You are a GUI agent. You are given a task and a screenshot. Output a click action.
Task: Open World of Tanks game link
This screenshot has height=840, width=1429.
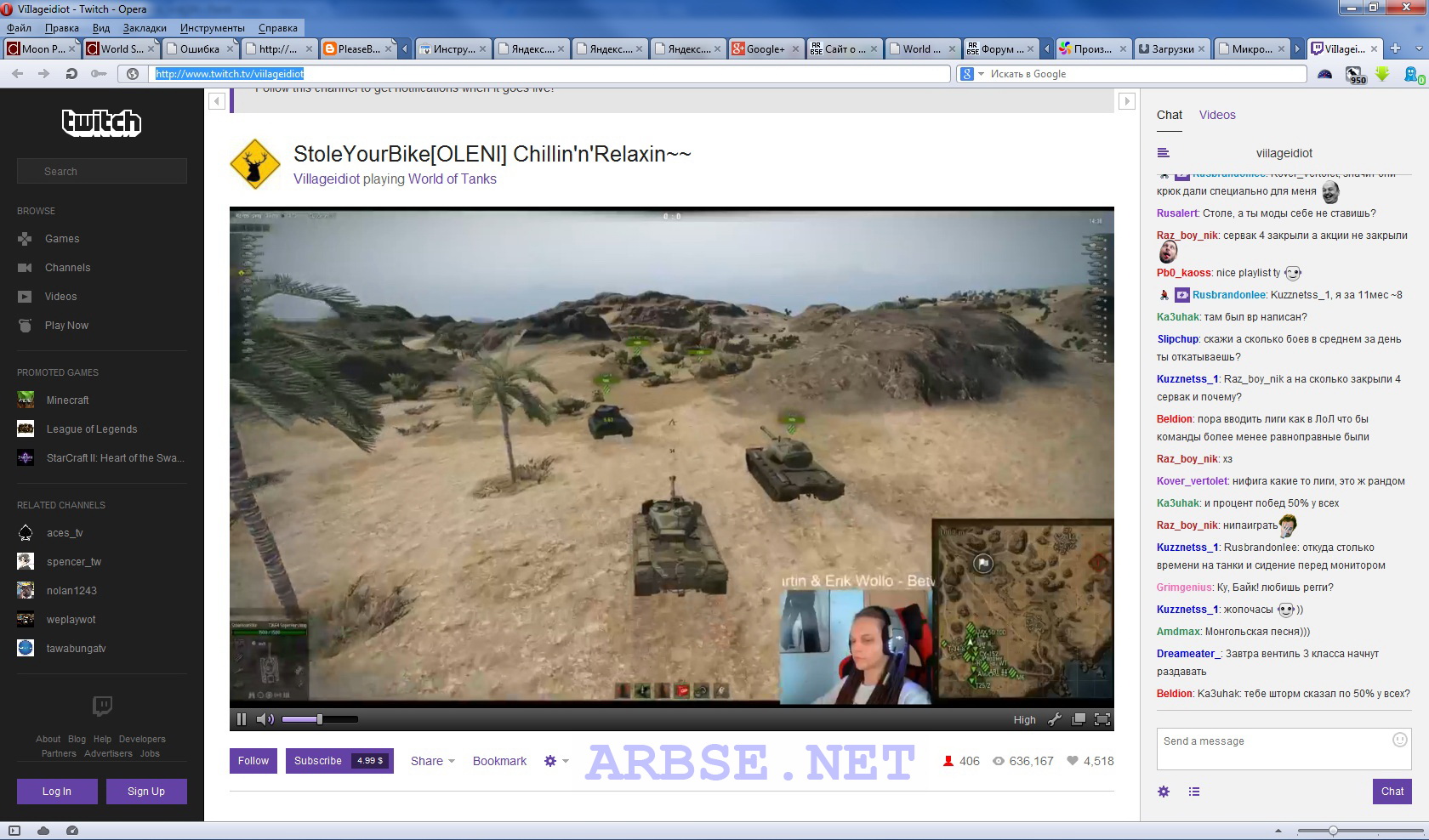(453, 179)
